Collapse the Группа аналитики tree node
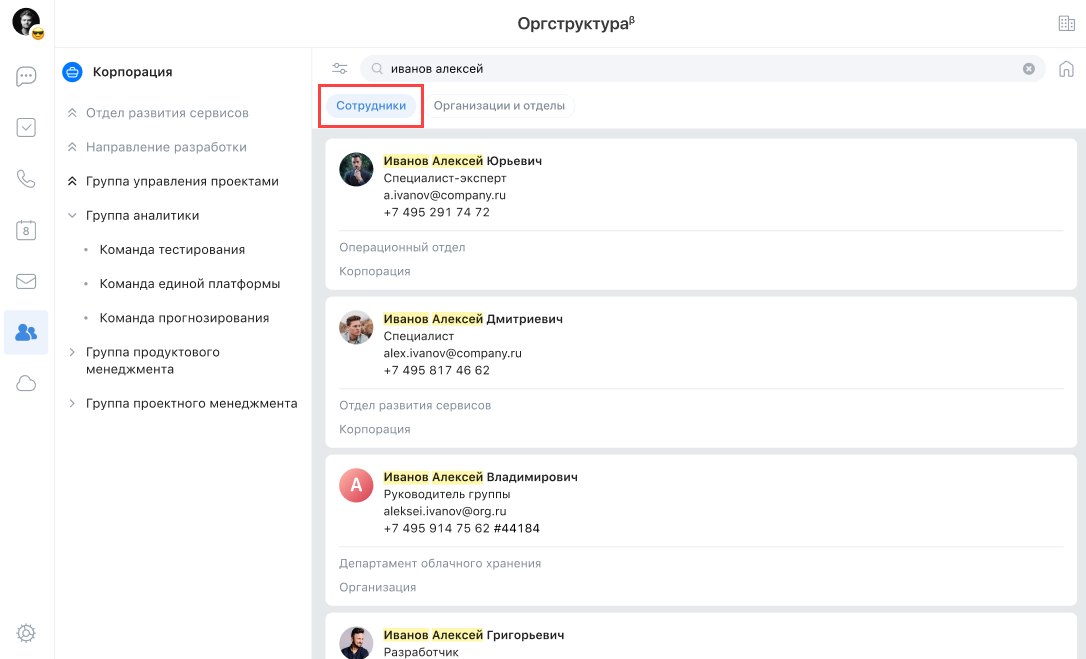This screenshot has height=659, width=1086. click(x=72, y=215)
